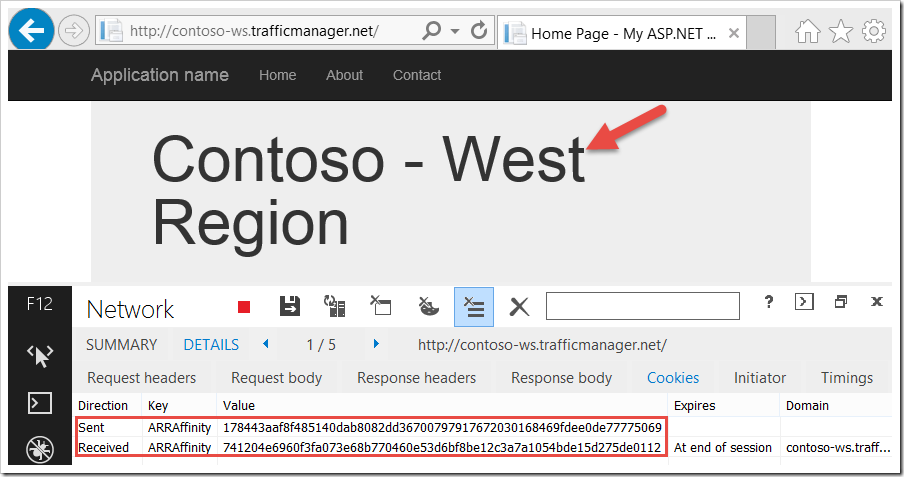Click the Contoso - West Region heading
The image size is (904, 477).
point(369,191)
